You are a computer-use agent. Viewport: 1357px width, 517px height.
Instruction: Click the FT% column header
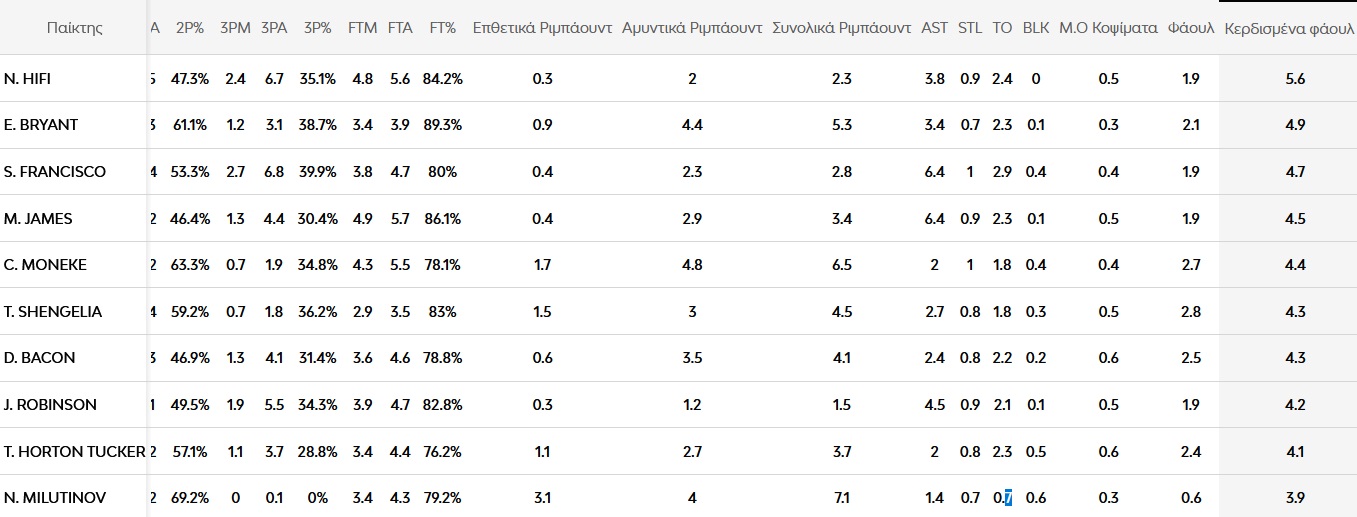(442, 27)
